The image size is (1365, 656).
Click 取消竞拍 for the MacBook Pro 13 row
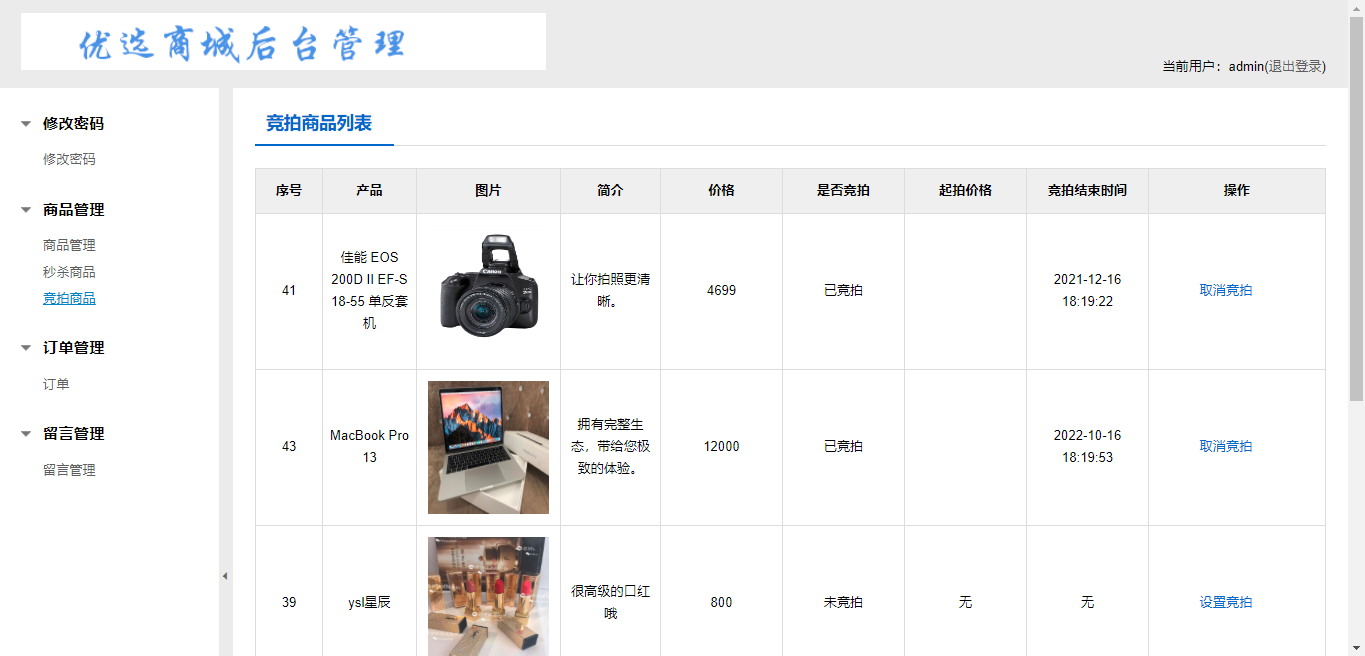point(1226,446)
